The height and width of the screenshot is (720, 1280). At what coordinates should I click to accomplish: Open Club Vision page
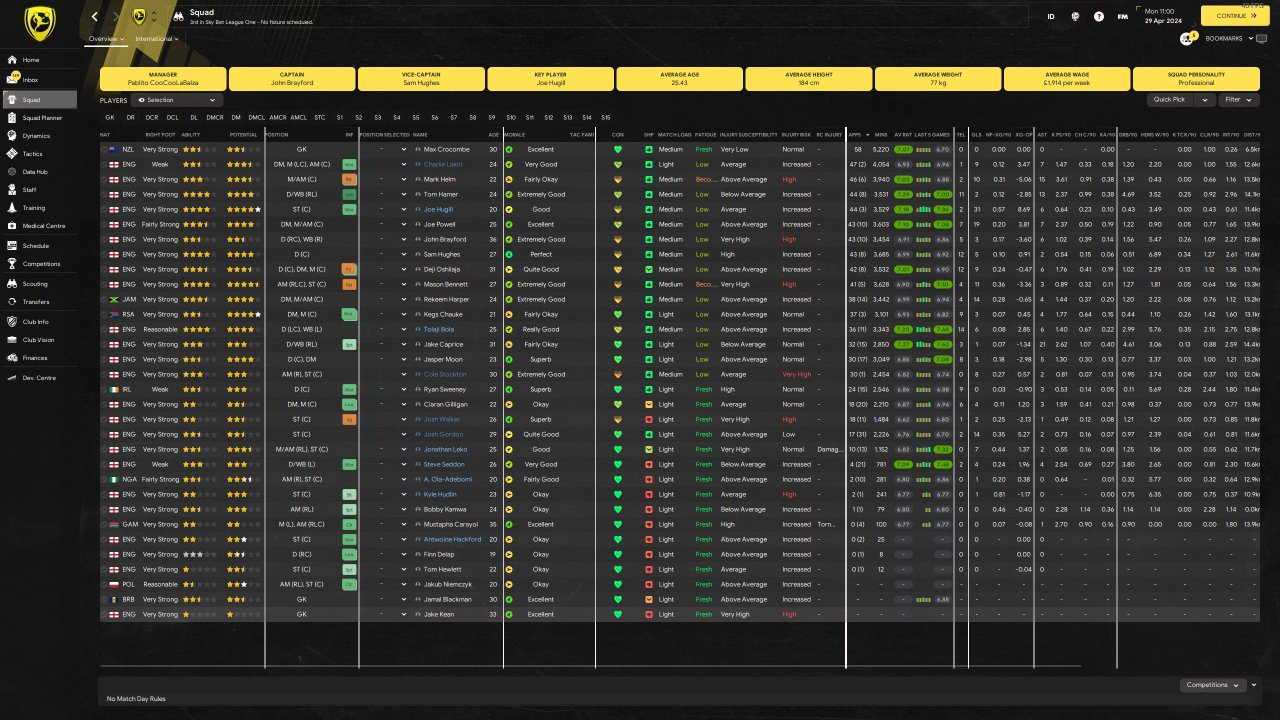(x=39, y=340)
